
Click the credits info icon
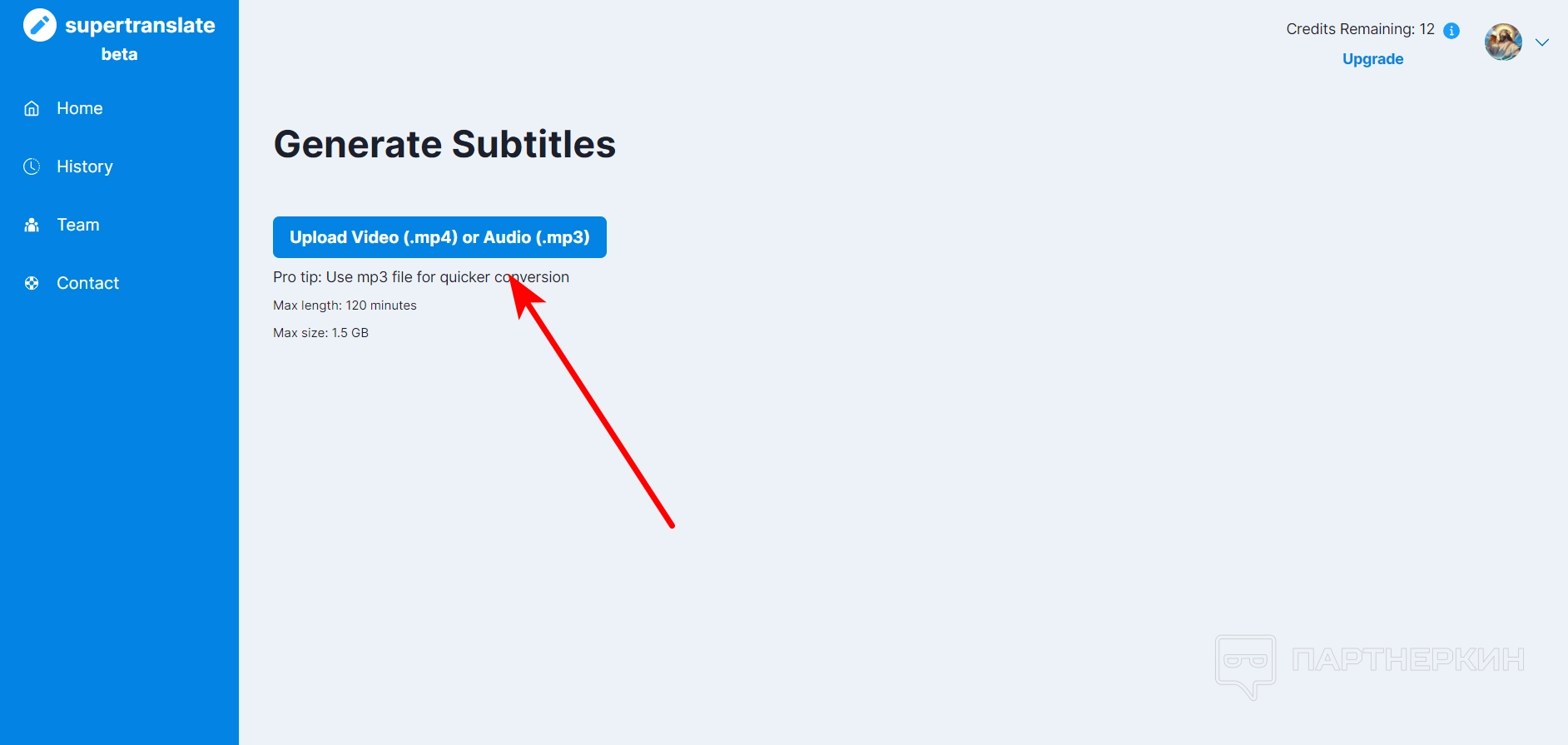pos(1451,31)
